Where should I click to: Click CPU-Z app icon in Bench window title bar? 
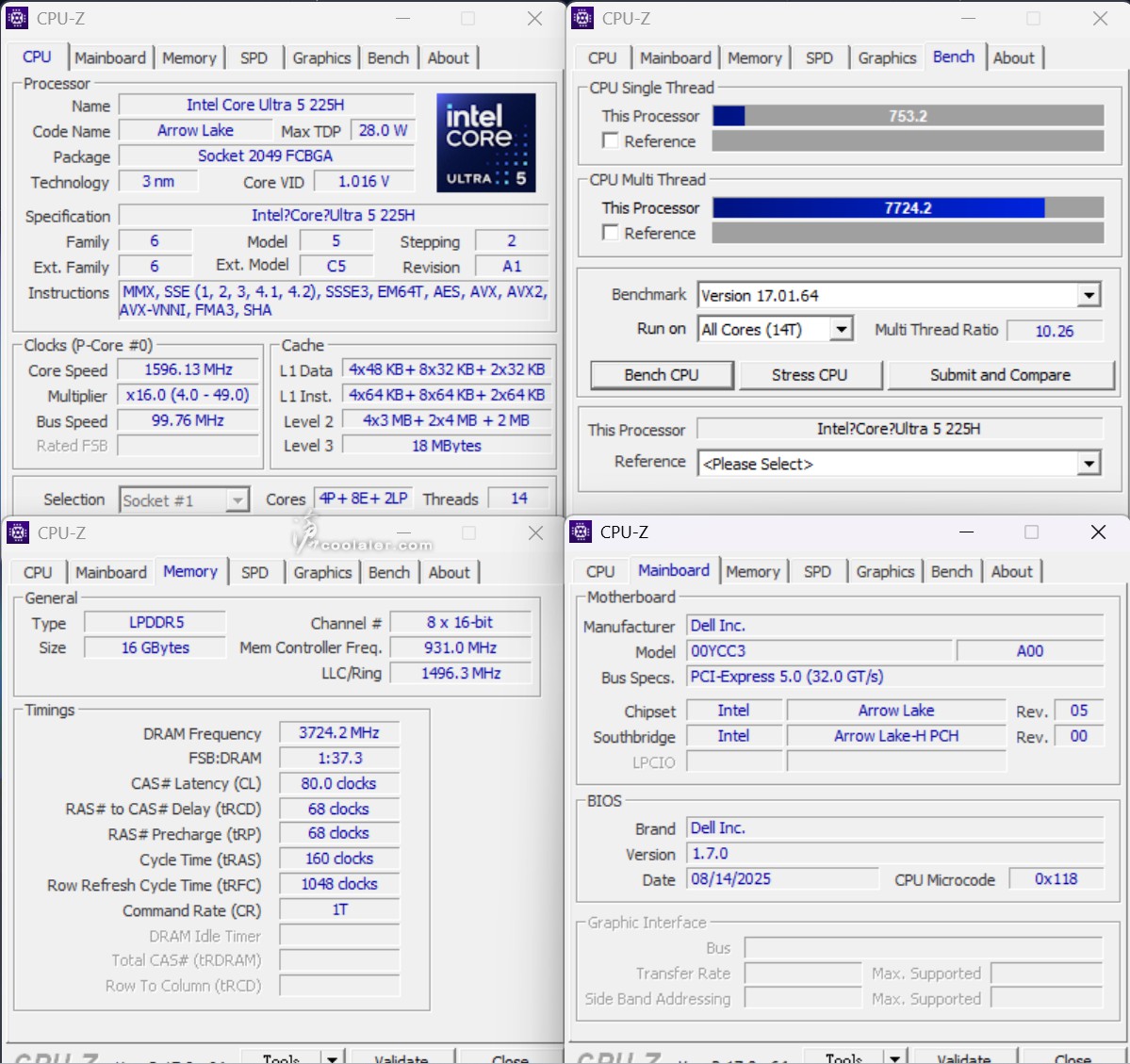582,18
